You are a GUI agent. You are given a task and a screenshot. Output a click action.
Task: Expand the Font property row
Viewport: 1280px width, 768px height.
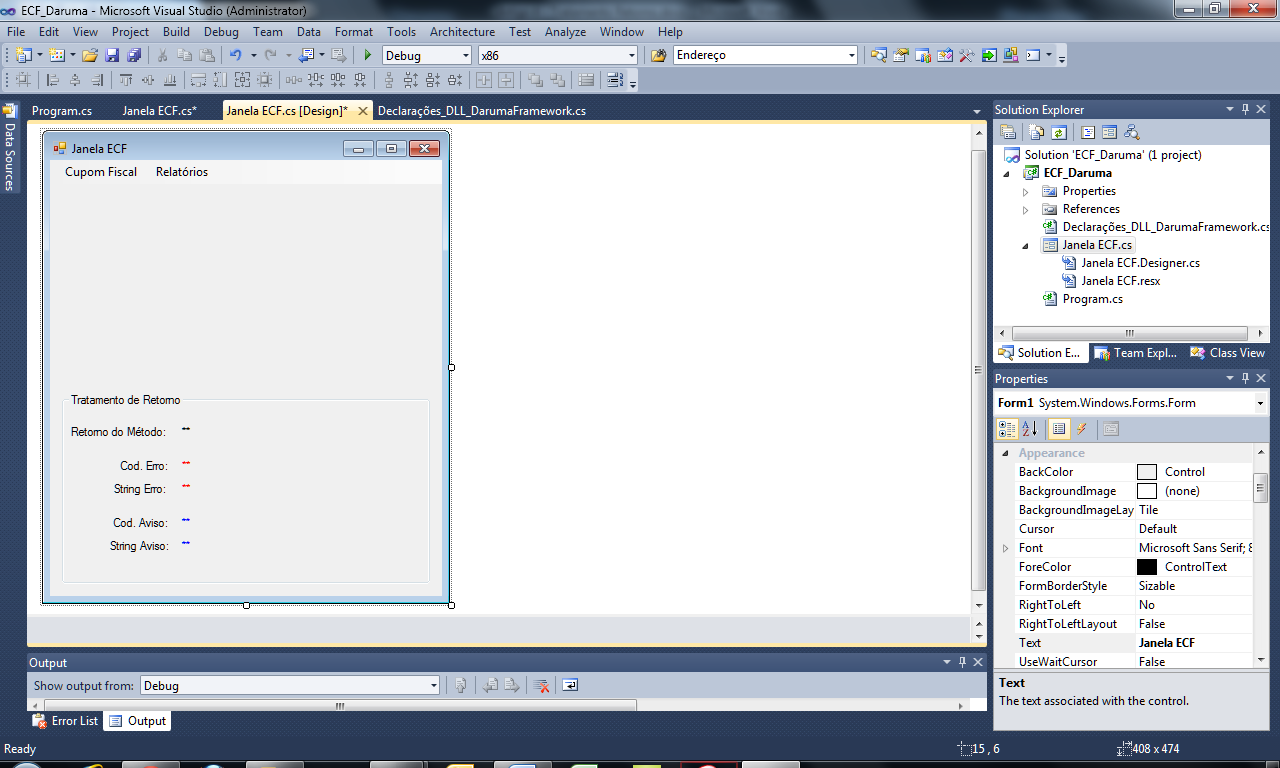[1006, 548]
